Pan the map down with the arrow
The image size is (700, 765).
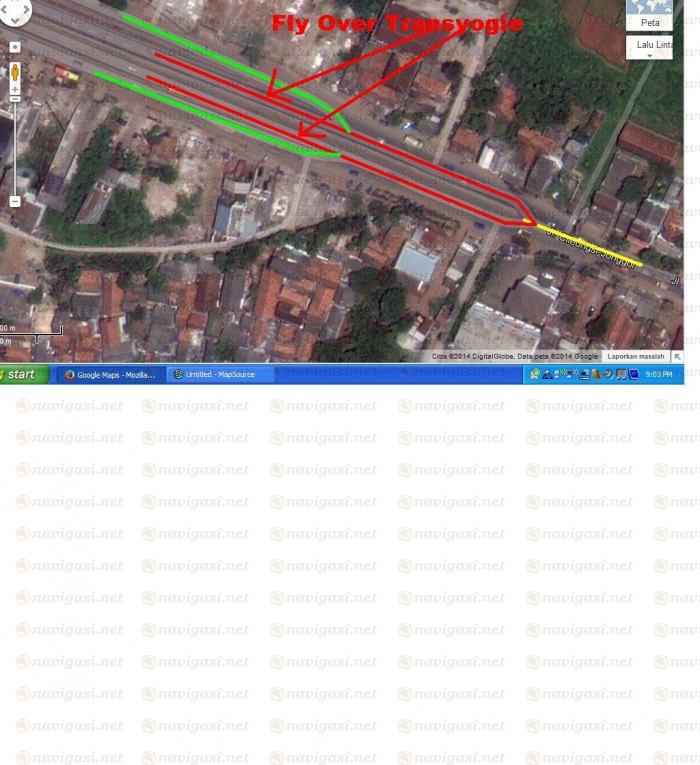(x=14, y=20)
